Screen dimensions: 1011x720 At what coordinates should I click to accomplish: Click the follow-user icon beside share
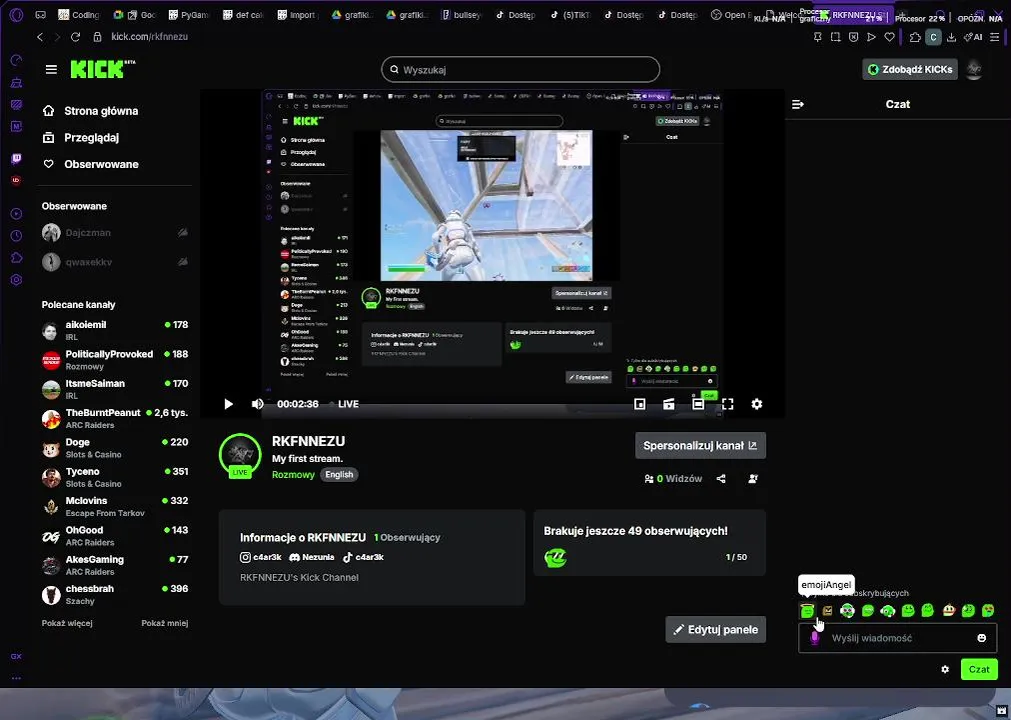coord(752,479)
